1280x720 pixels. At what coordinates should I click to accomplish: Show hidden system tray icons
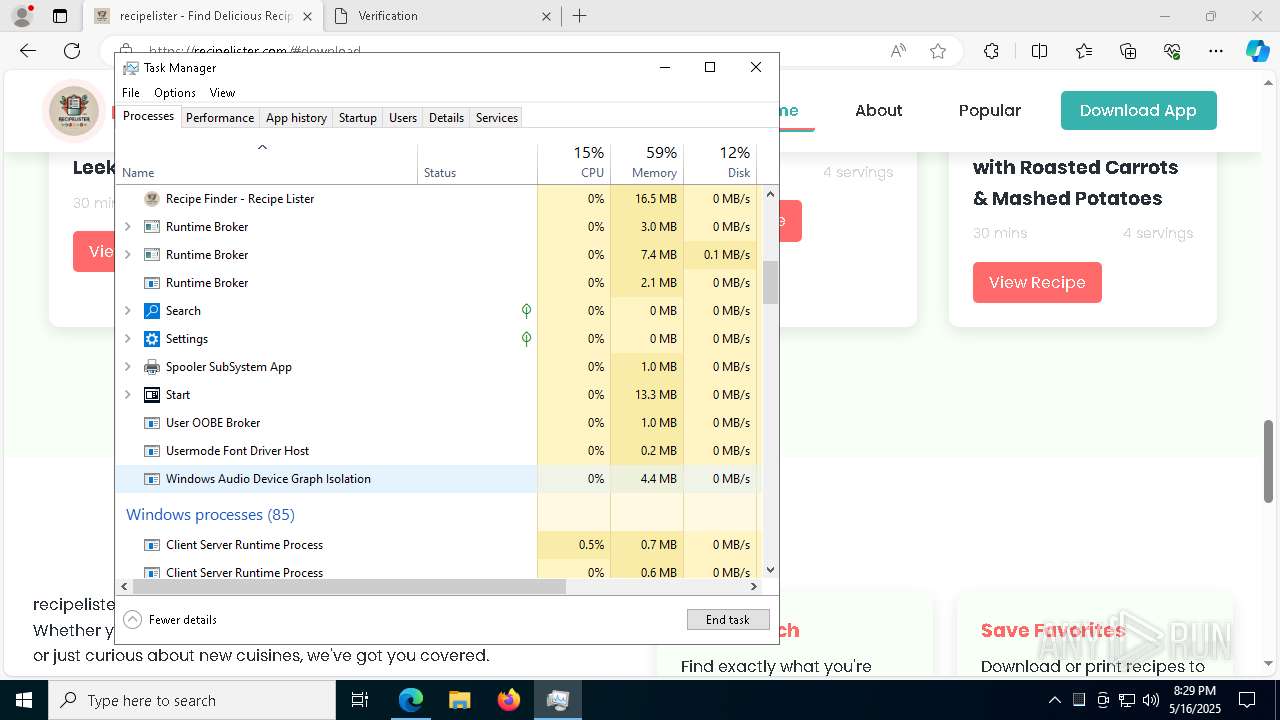coord(1054,700)
